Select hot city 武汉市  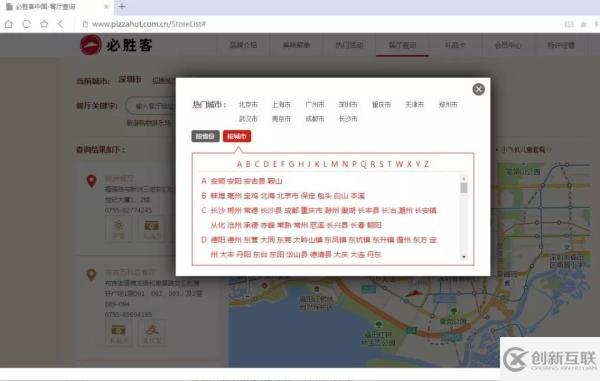tap(248, 119)
